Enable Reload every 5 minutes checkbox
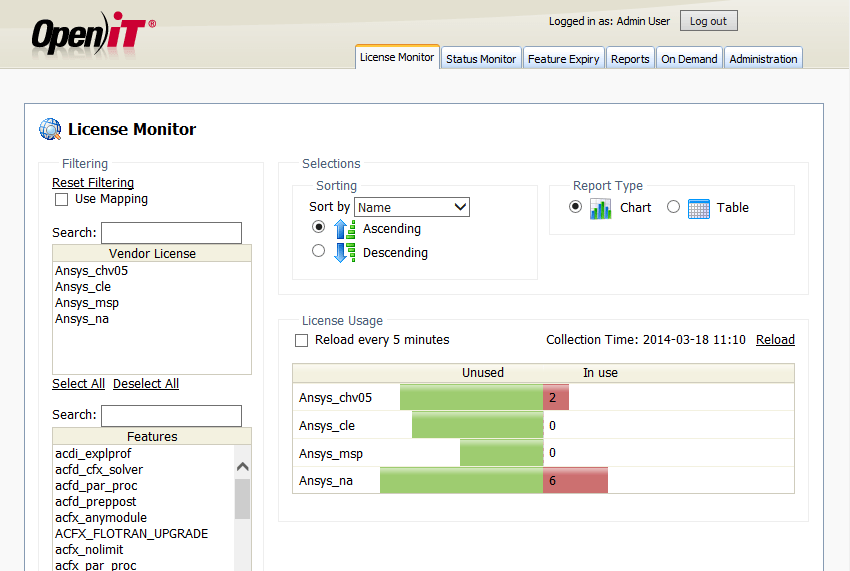Viewport: 850px width, 571px height. (x=301, y=340)
